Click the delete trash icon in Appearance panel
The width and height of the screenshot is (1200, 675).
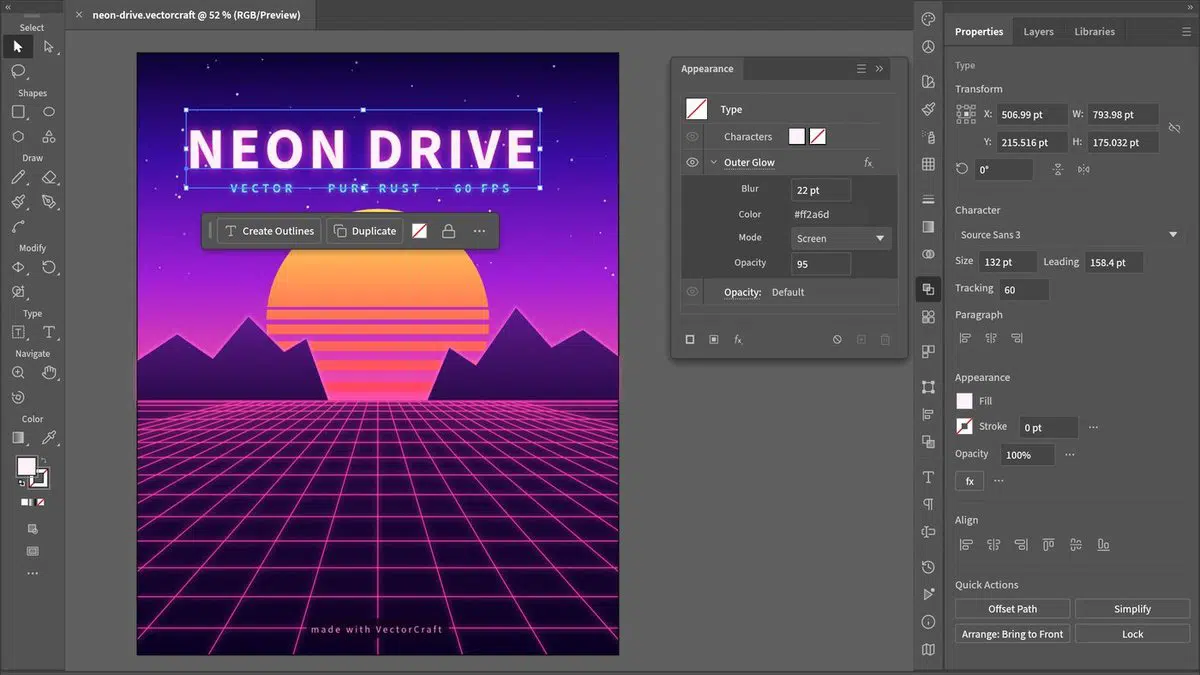tap(885, 340)
